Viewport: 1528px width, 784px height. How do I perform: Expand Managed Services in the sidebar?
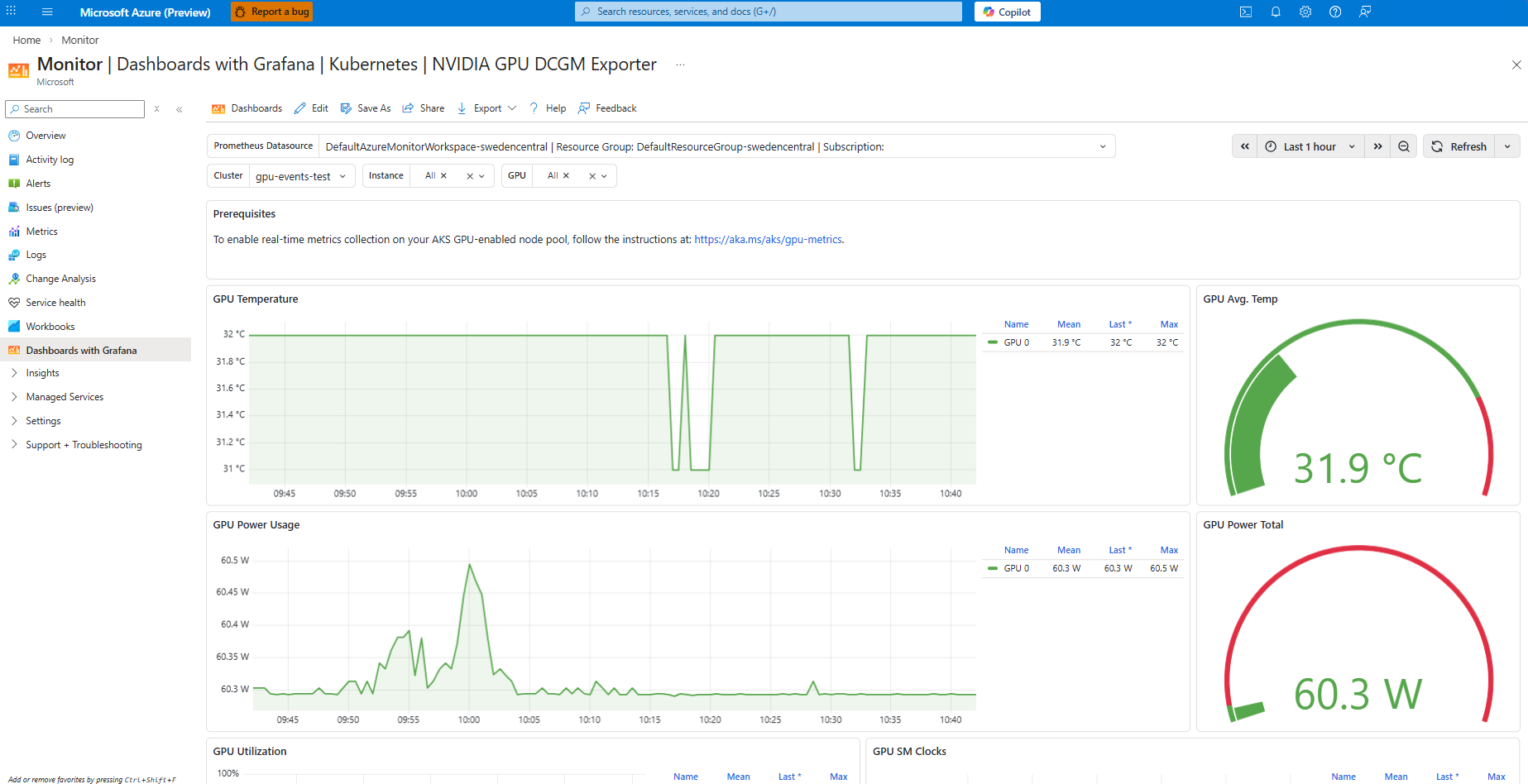pyautogui.click(x=15, y=397)
